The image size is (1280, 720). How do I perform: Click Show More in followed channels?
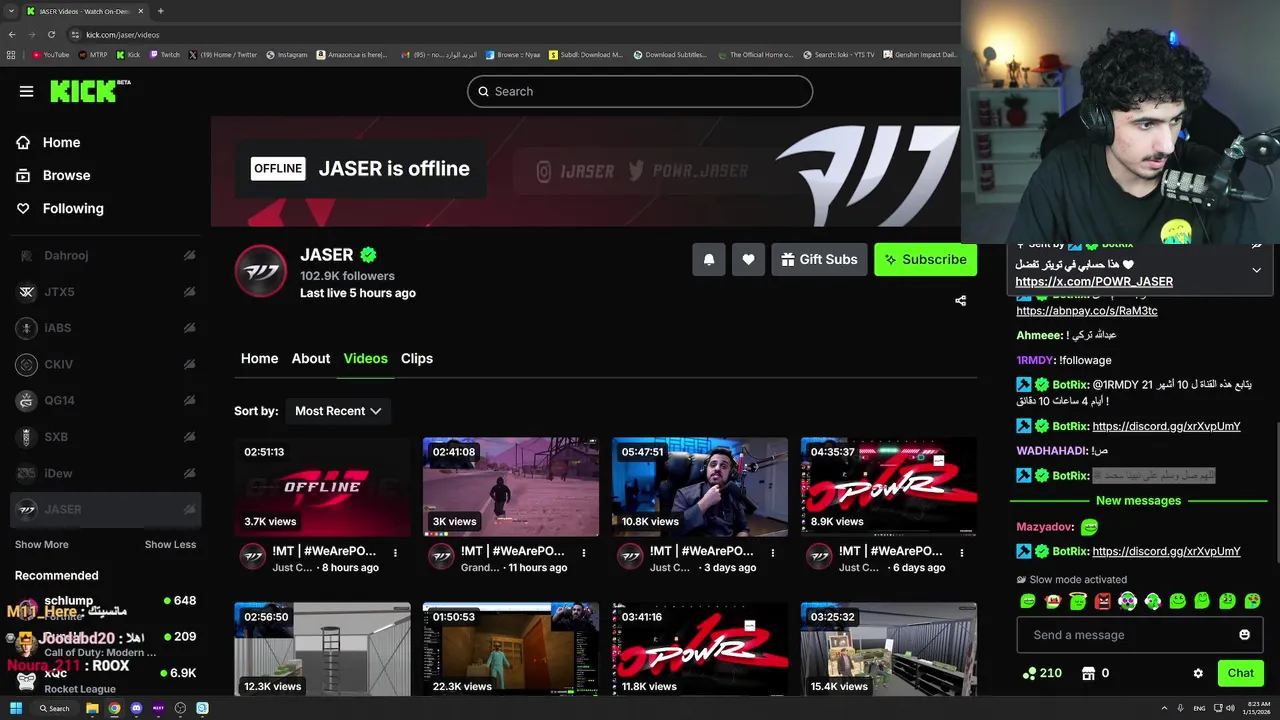[x=42, y=545]
